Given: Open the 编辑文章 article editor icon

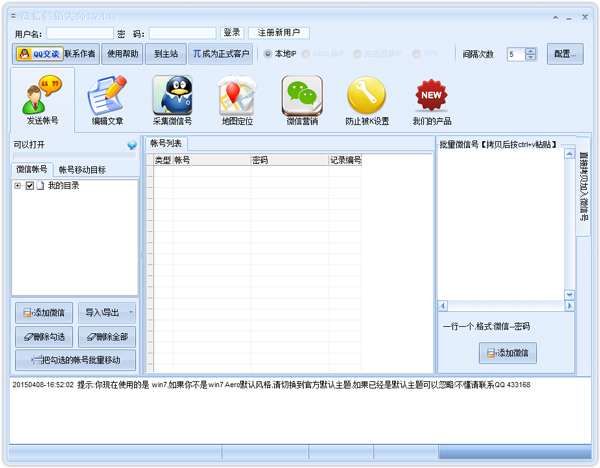Looking at the screenshot, I should (x=107, y=100).
